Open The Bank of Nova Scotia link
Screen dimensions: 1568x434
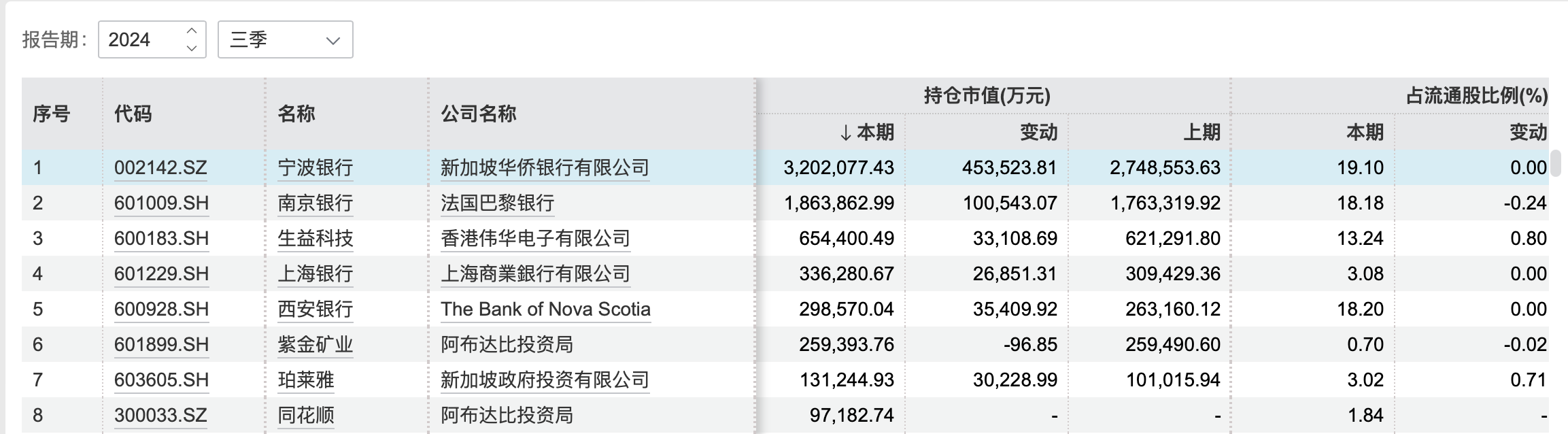pos(545,309)
